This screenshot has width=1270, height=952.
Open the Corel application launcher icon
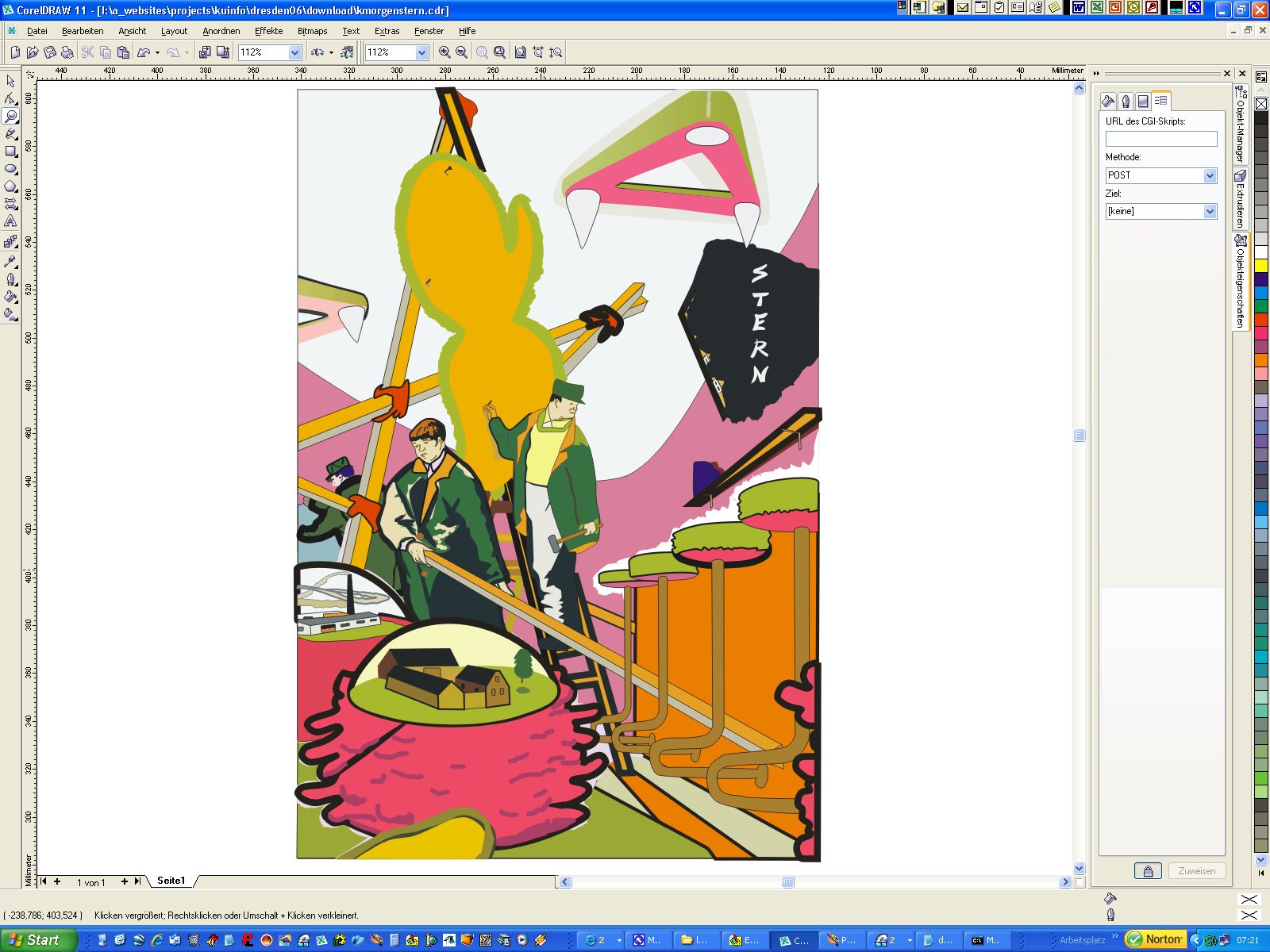[x=317, y=52]
